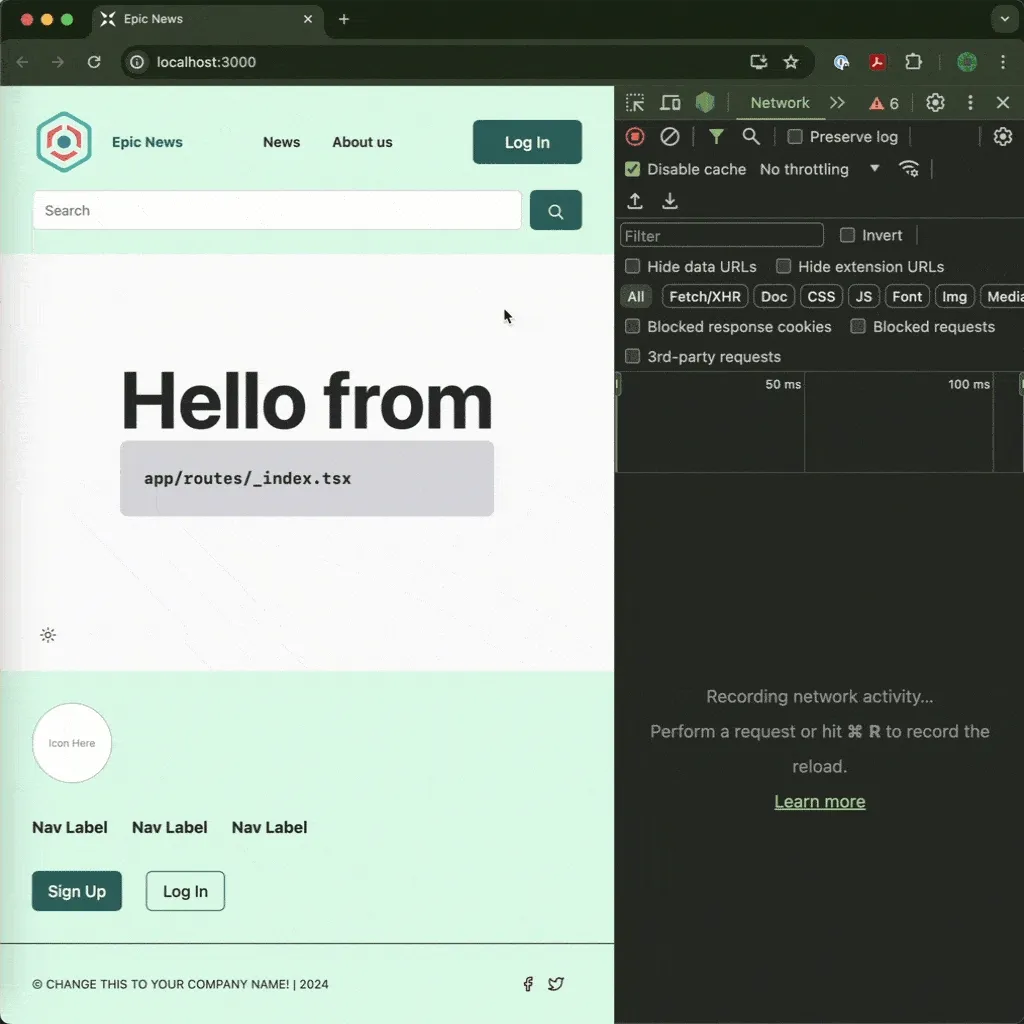Image resolution: width=1024 pixels, height=1024 pixels.
Task: Stop recording network log
Action: [635, 136]
